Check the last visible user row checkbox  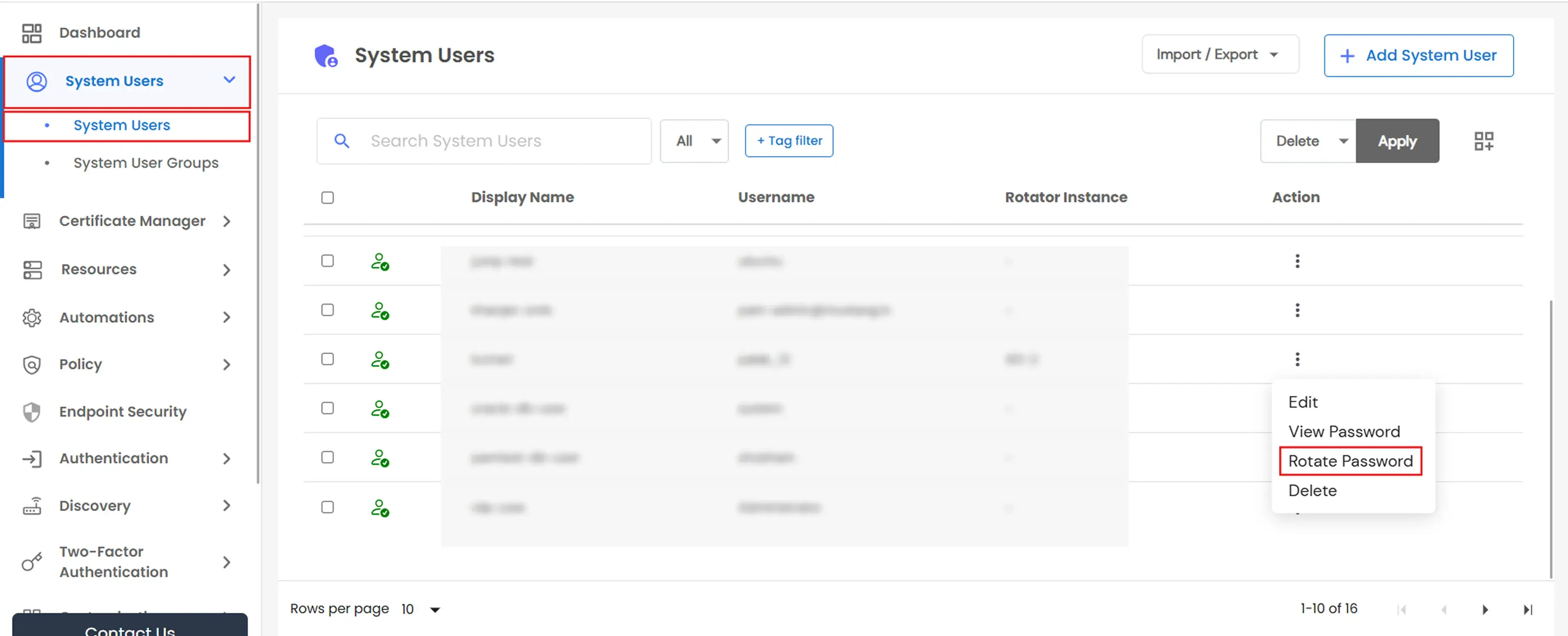[328, 507]
